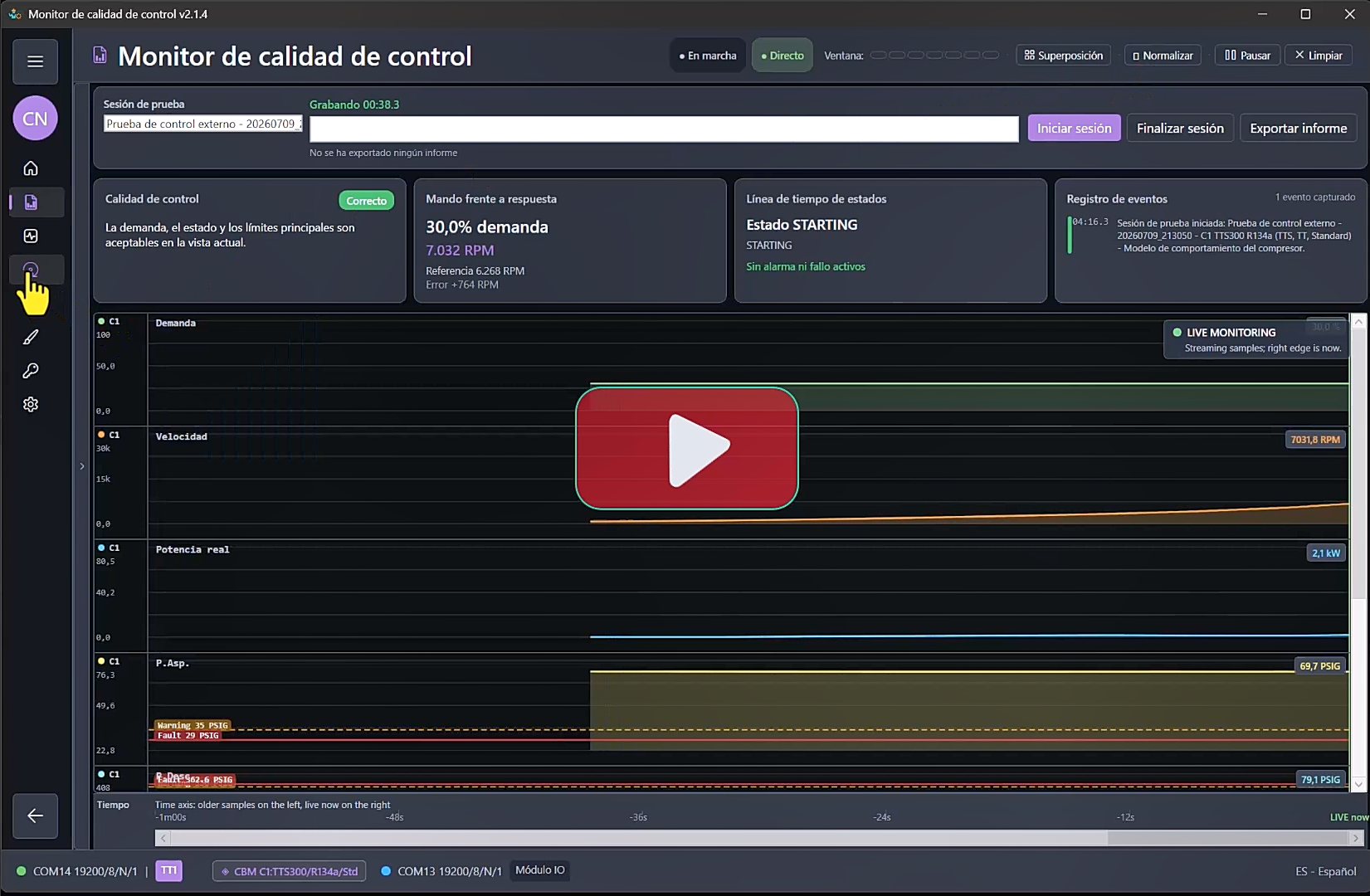Open the brush tool sidebar icon

pos(31,337)
